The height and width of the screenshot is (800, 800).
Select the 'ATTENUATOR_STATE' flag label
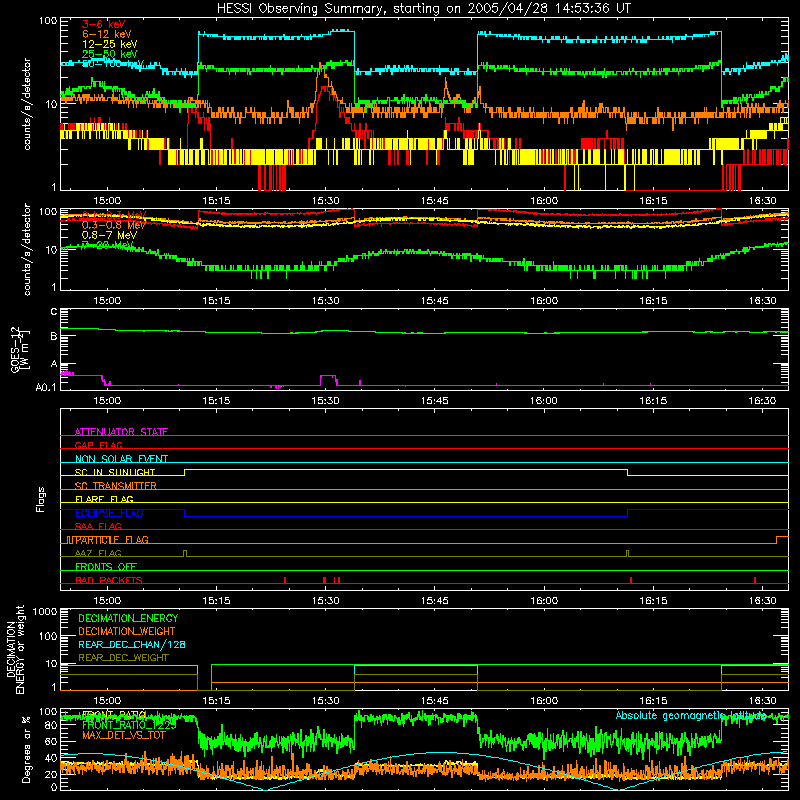tap(121, 432)
